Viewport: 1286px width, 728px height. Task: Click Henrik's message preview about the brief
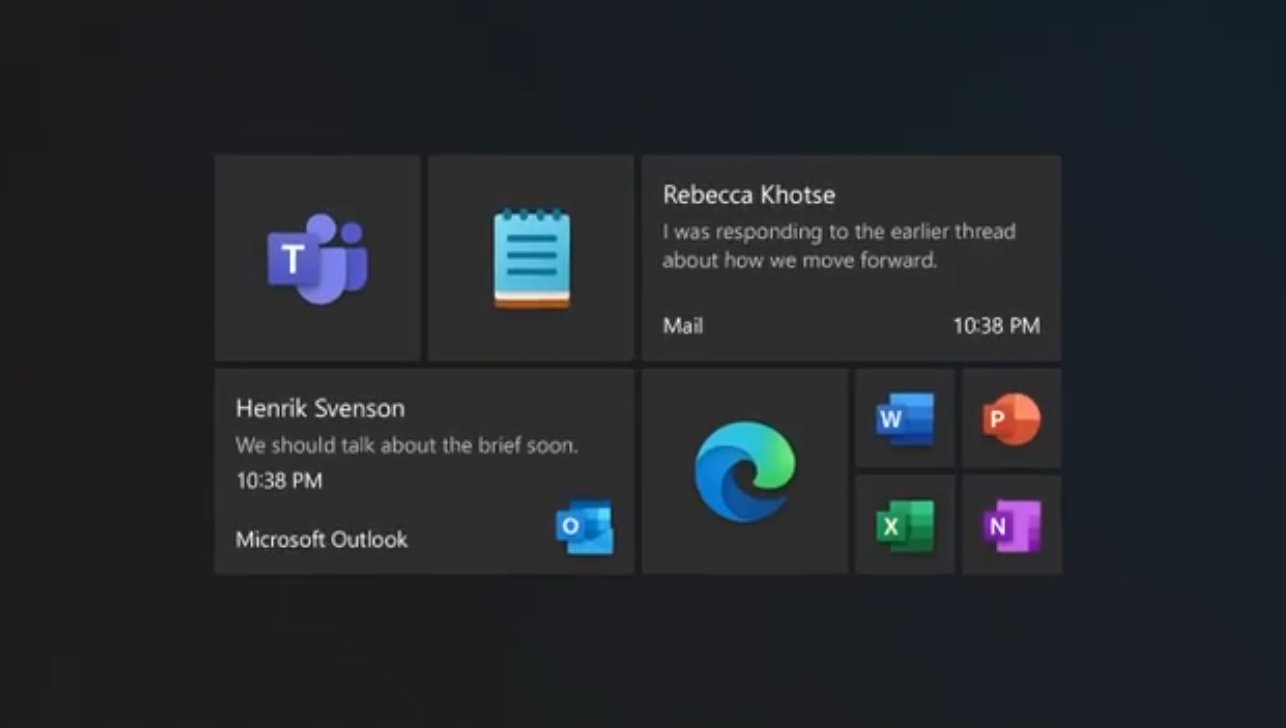pyautogui.click(x=411, y=446)
